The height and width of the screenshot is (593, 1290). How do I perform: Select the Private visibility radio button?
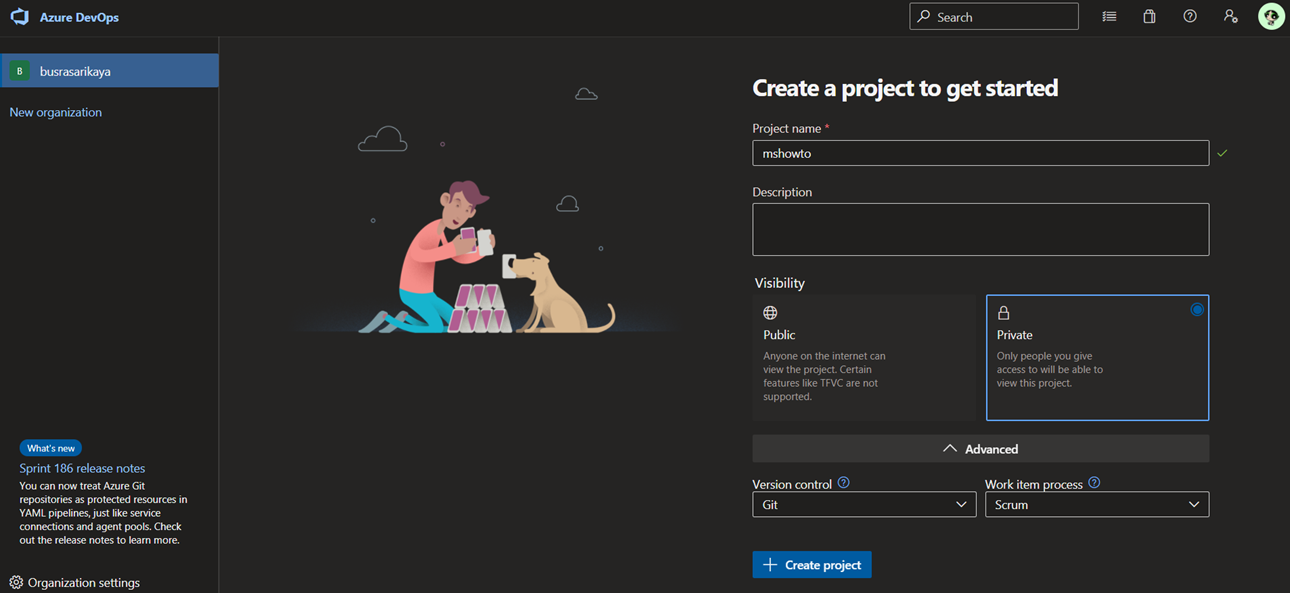click(1197, 310)
